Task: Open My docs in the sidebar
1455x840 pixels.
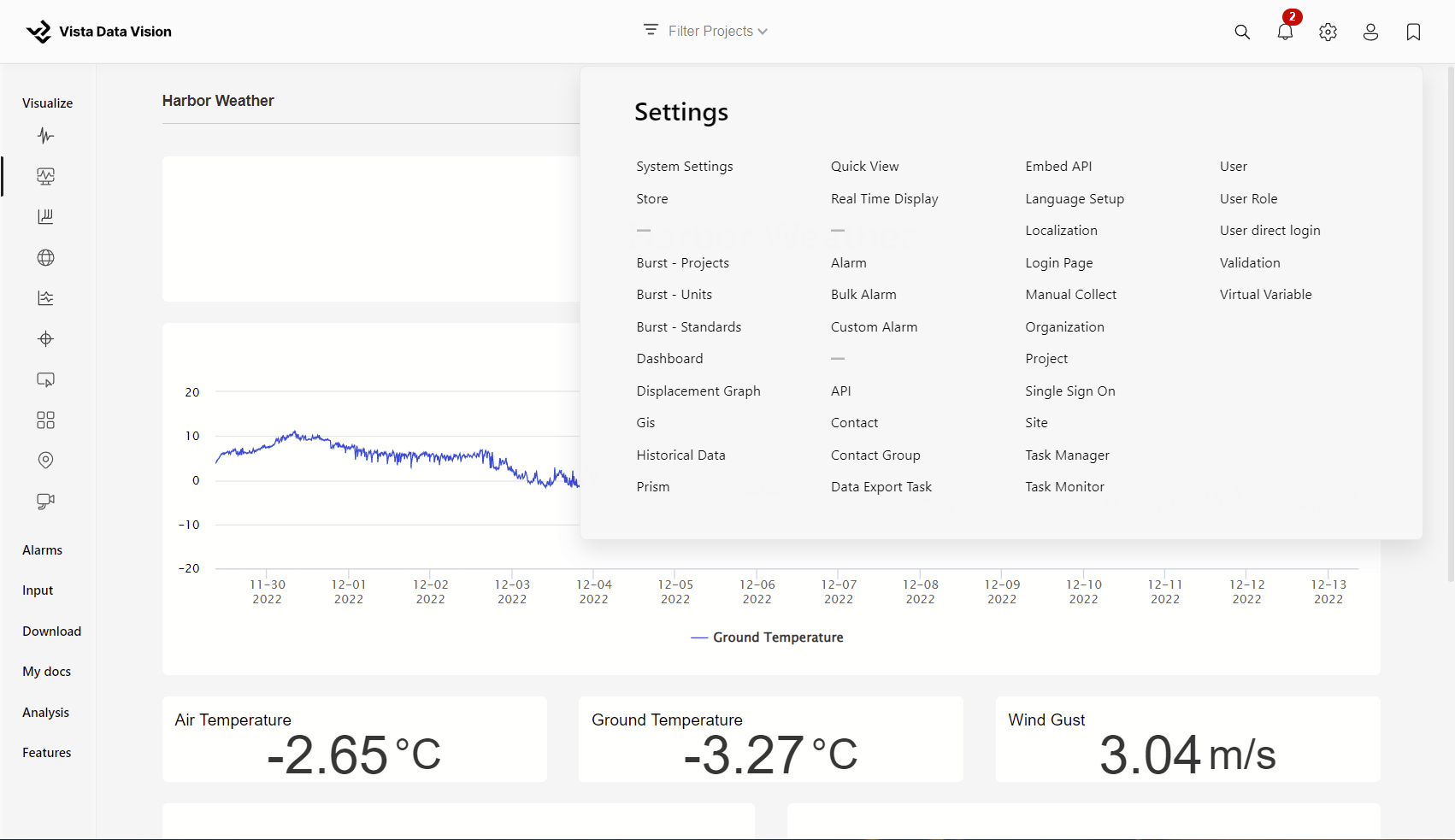Action: pos(47,672)
